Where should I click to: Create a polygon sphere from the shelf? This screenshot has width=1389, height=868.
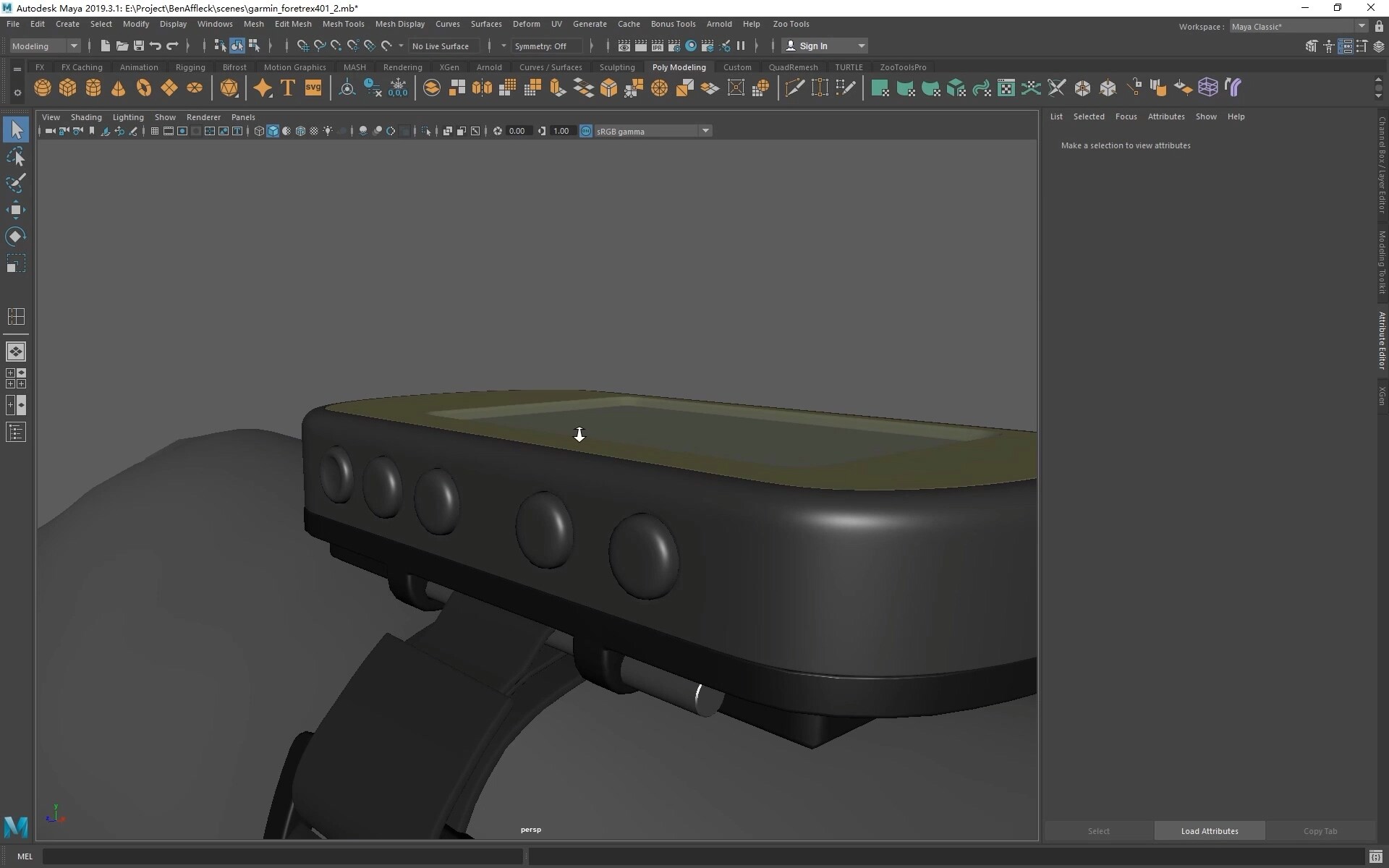click(x=42, y=88)
